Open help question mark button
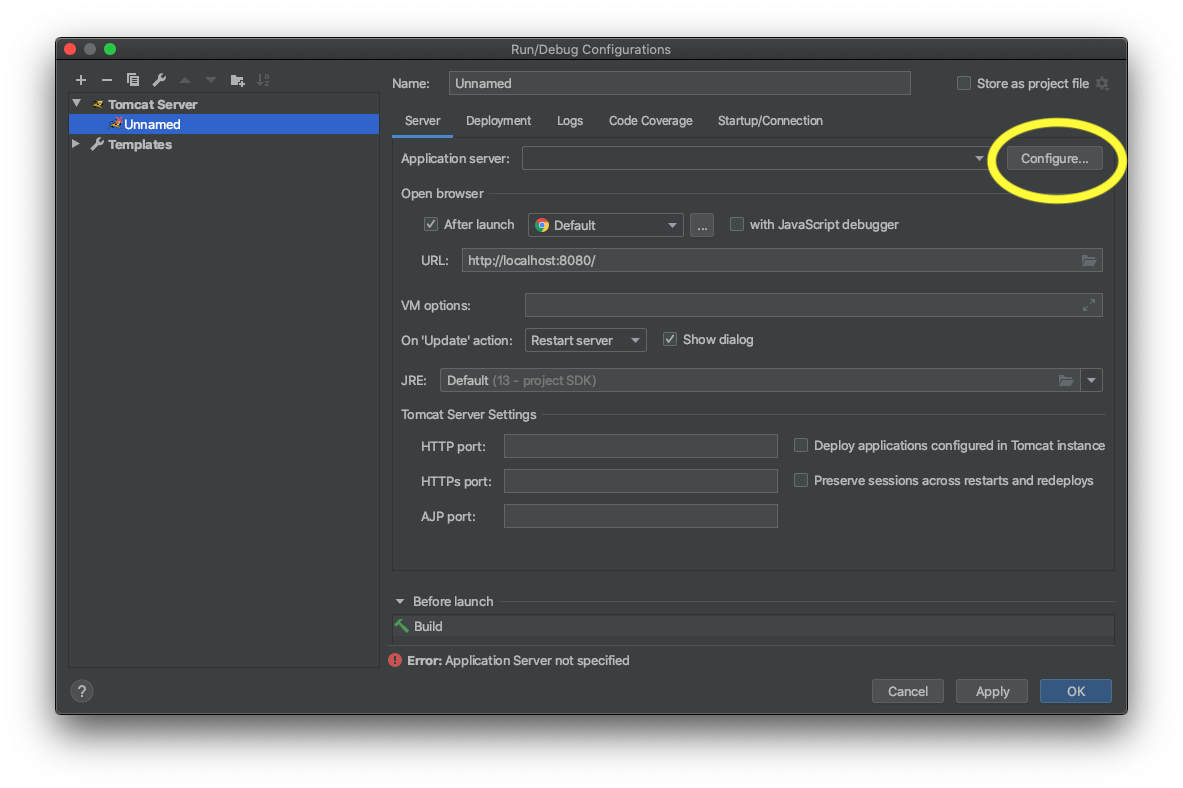1183x788 pixels. 82,691
